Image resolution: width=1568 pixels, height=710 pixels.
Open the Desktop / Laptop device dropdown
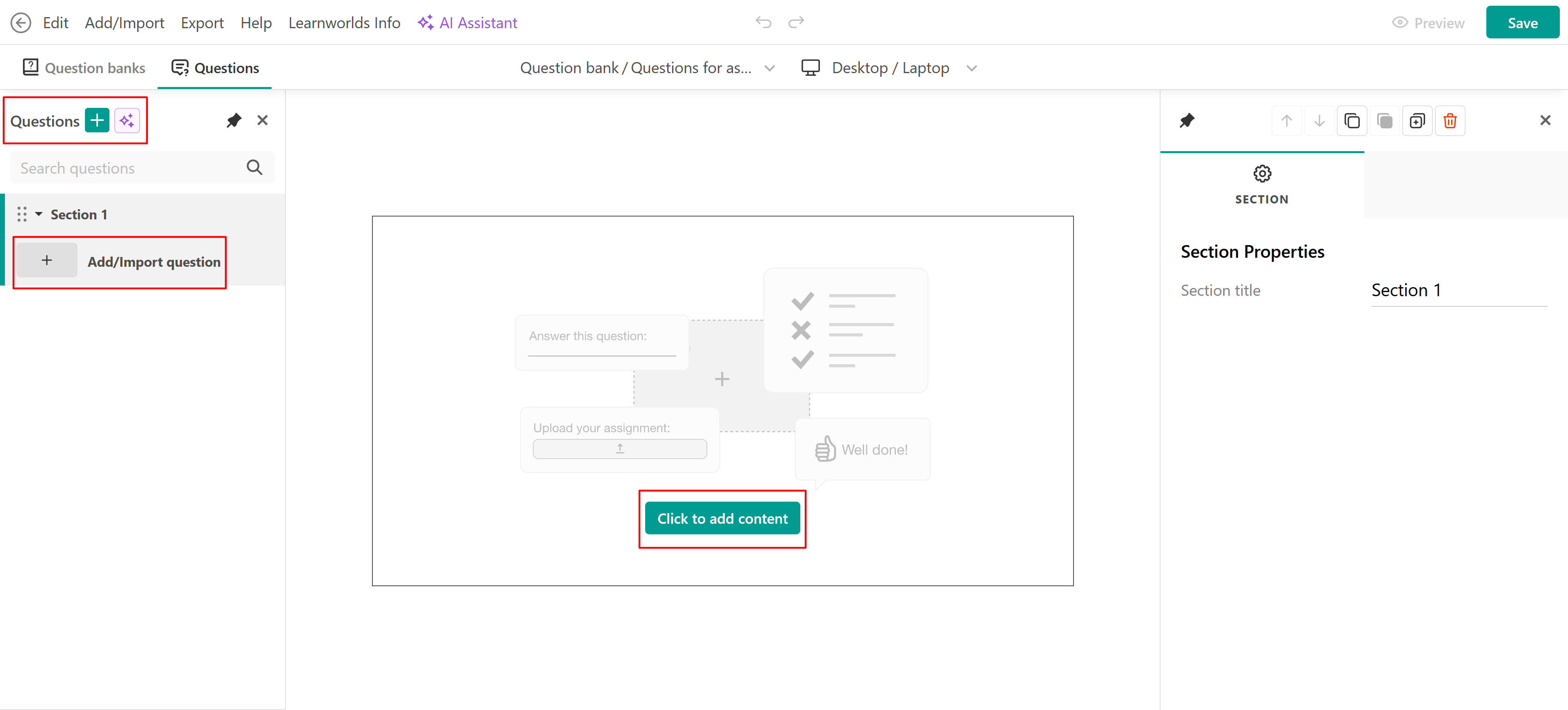(x=889, y=68)
